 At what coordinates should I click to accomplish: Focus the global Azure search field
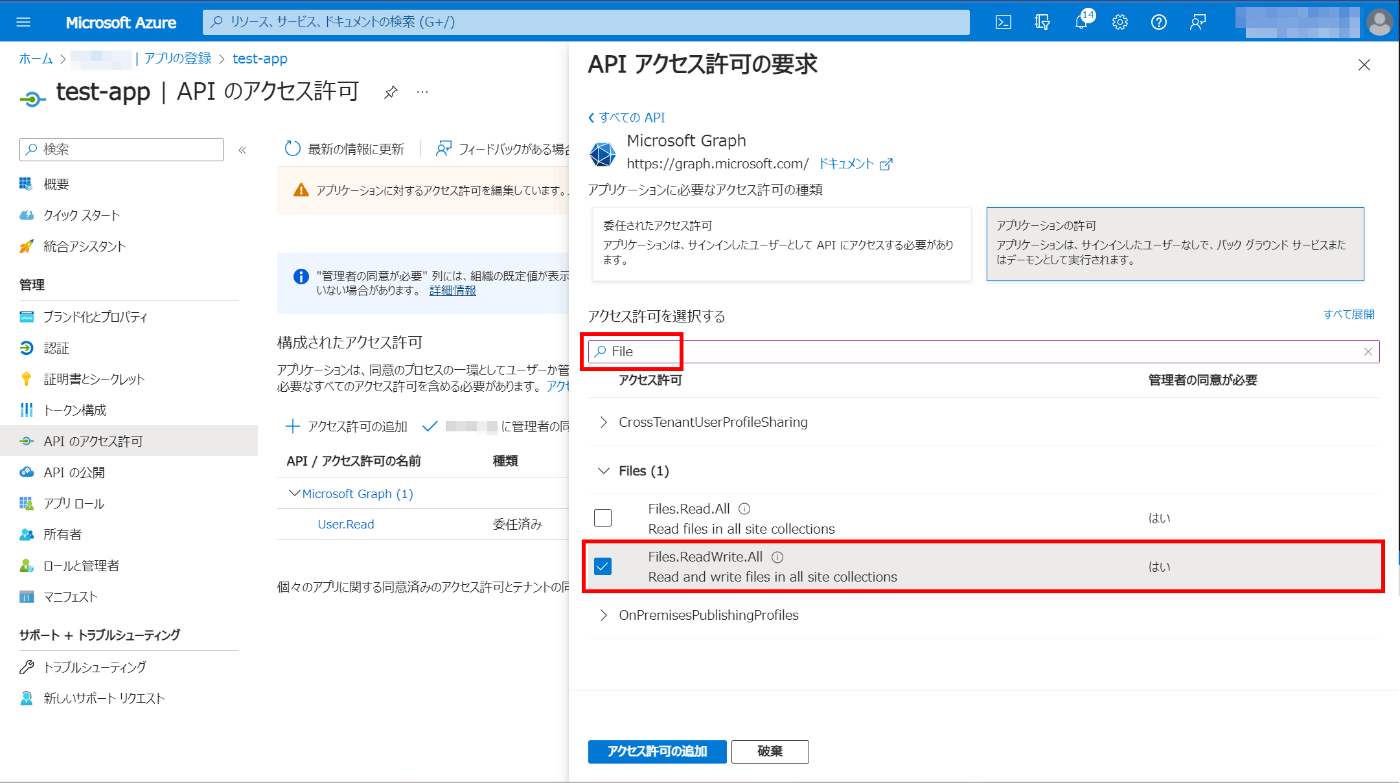point(586,22)
